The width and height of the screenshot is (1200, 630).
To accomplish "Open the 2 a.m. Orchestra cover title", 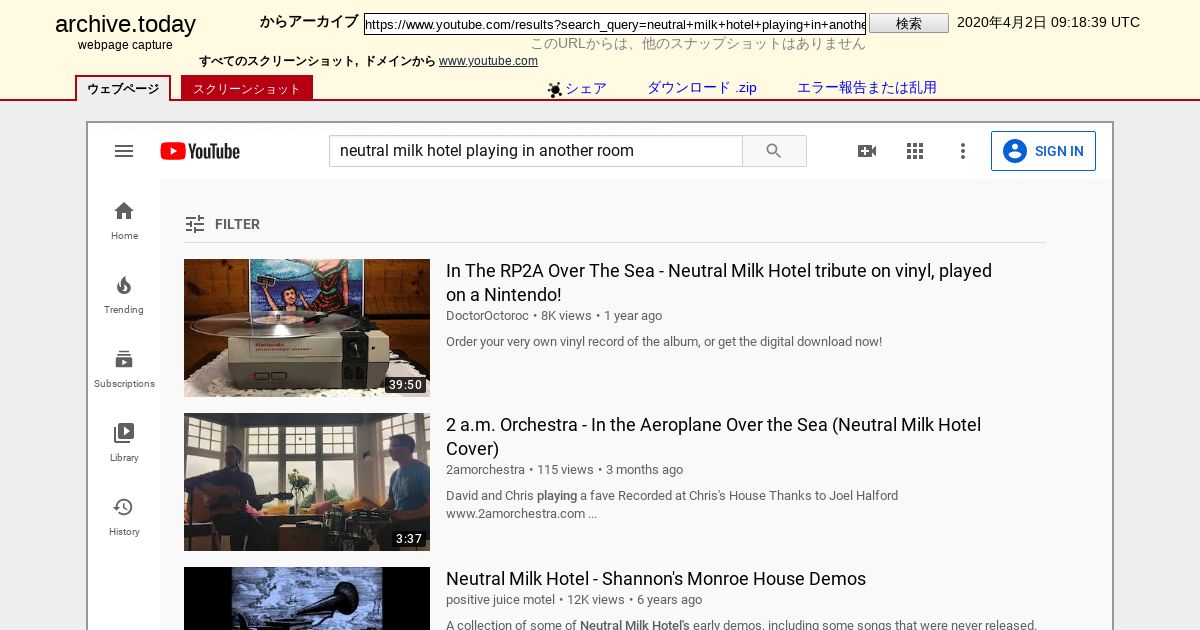I will tap(713, 436).
